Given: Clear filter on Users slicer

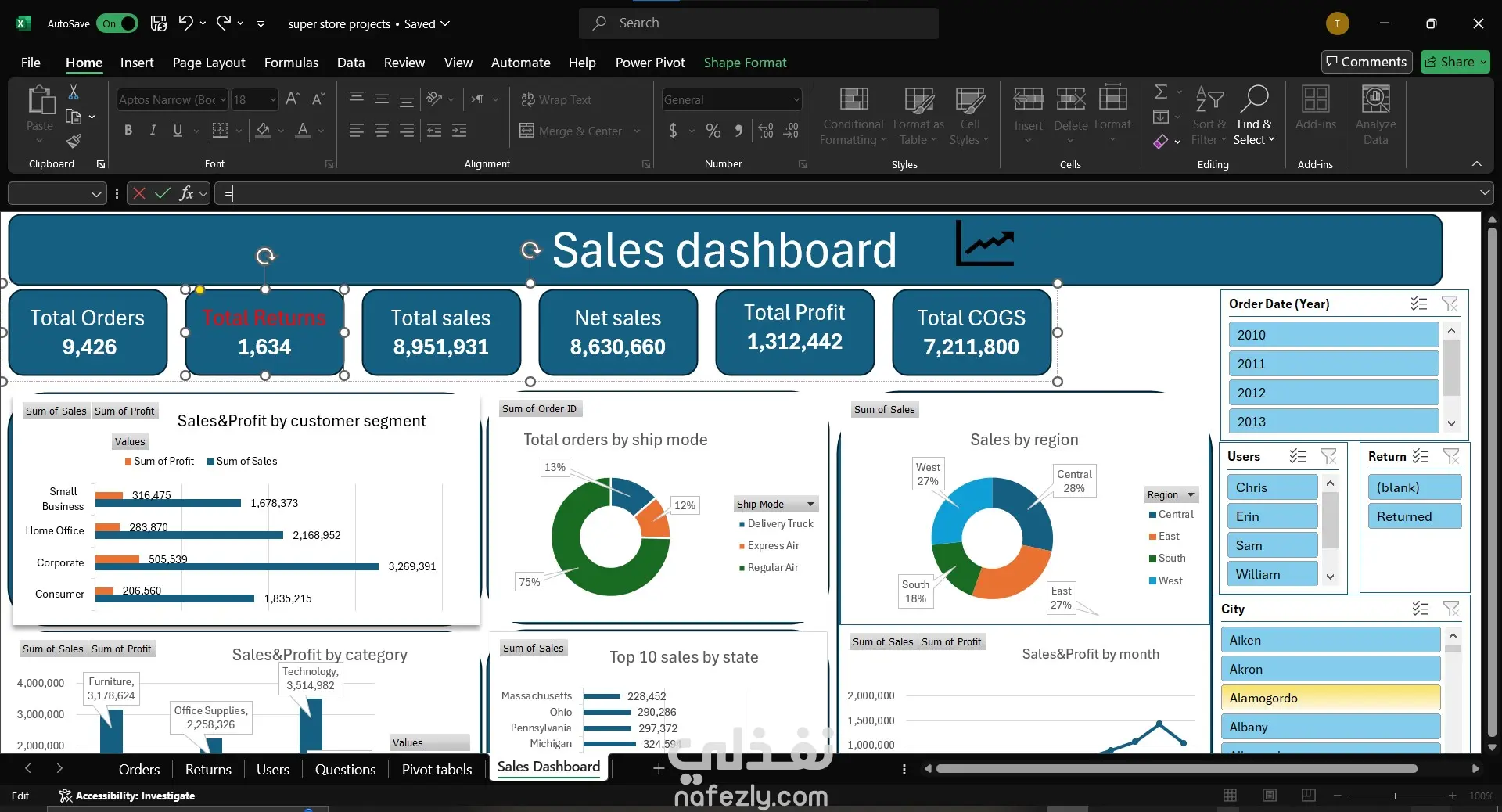Looking at the screenshot, I should (1328, 456).
